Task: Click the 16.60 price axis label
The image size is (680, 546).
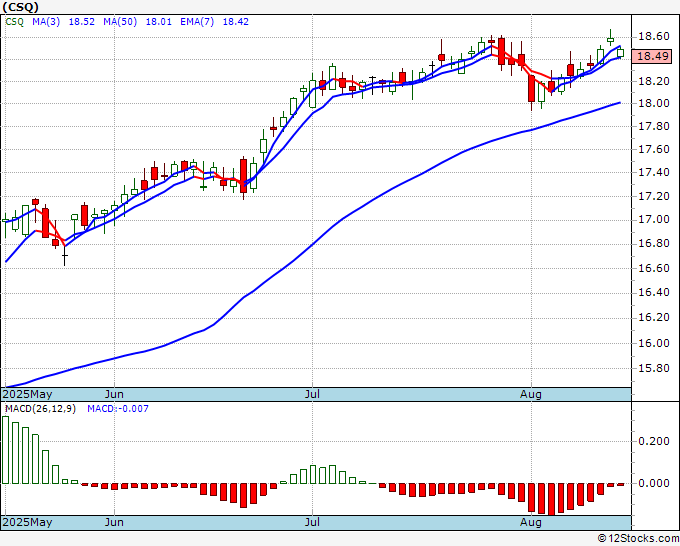Action: (654, 268)
